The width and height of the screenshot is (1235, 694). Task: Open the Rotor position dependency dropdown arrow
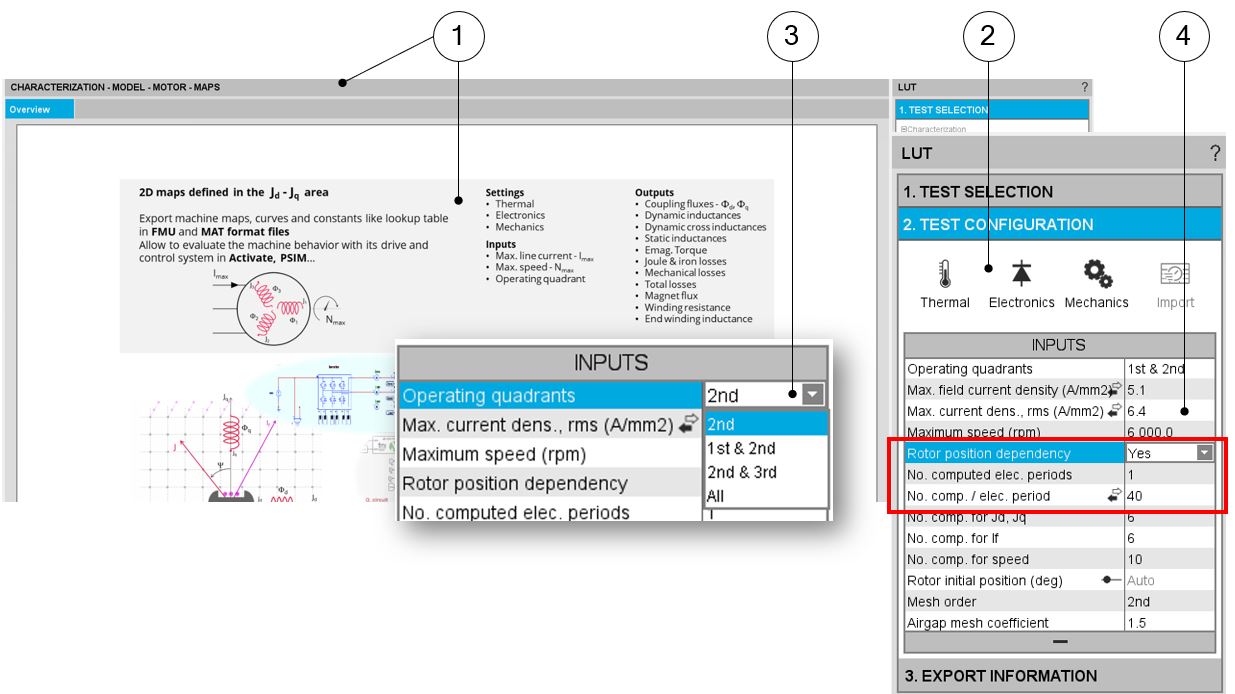1204,453
